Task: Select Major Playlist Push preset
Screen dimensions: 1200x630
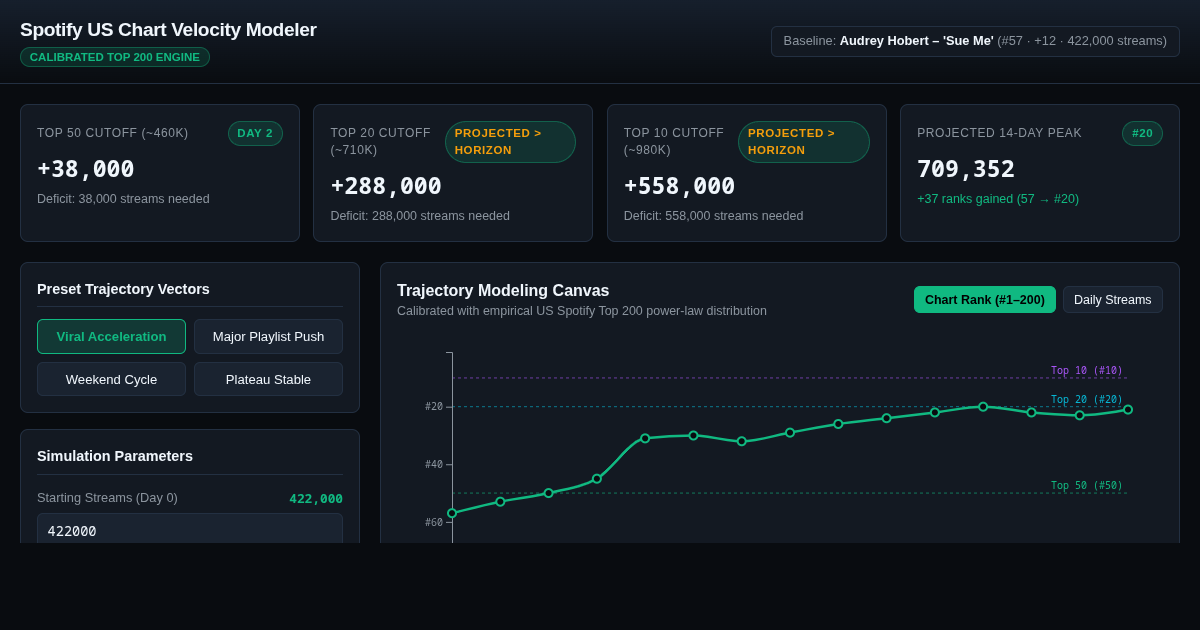Action: pyautogui.click(x=268, y=336)
